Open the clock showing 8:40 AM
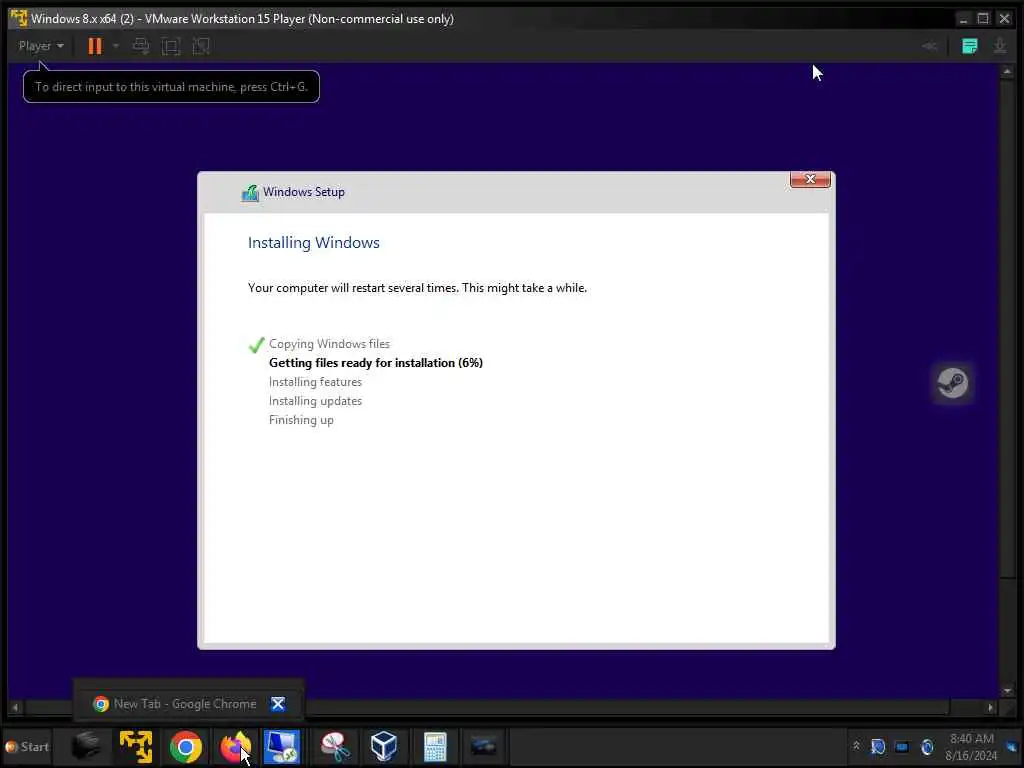The width and height of the screenshot is (1024, 768). coord(971,746)
